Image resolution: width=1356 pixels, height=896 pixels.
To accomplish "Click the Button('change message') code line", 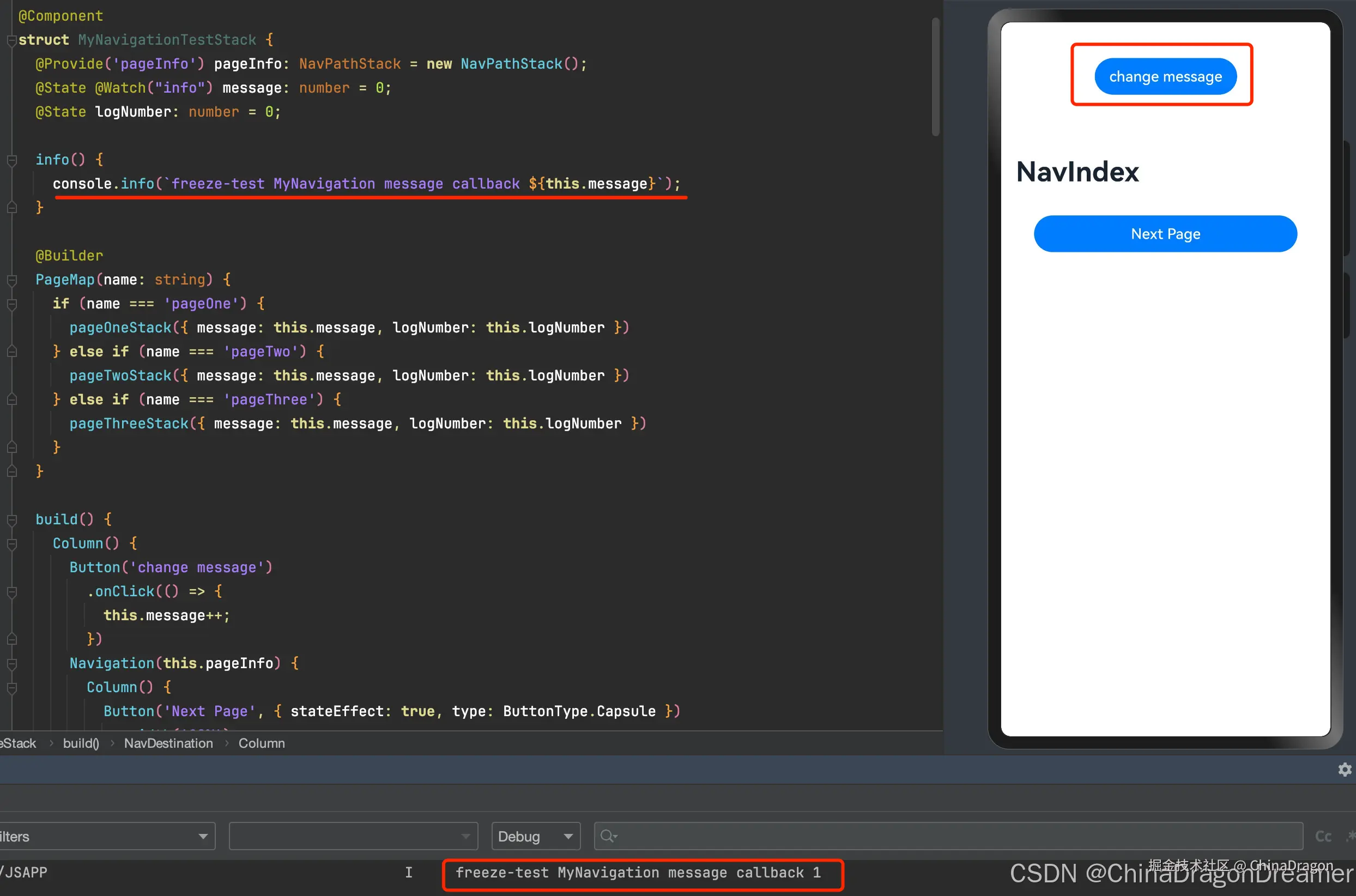I will click(171, 568).
